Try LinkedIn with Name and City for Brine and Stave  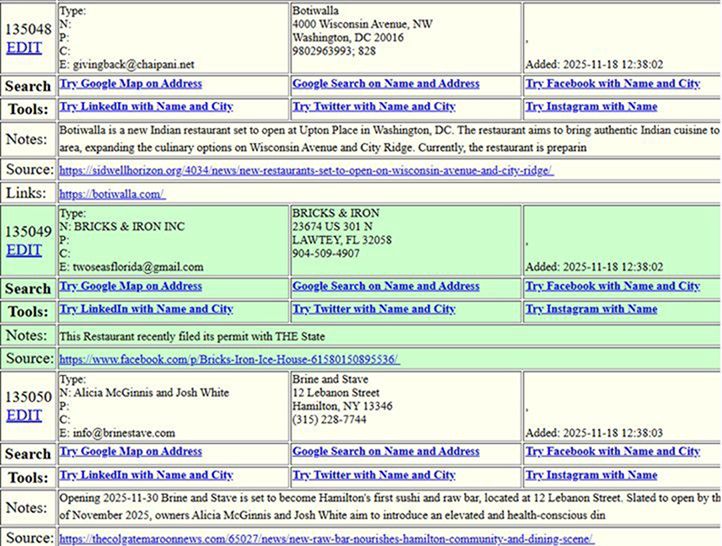[x=146, y=475]
